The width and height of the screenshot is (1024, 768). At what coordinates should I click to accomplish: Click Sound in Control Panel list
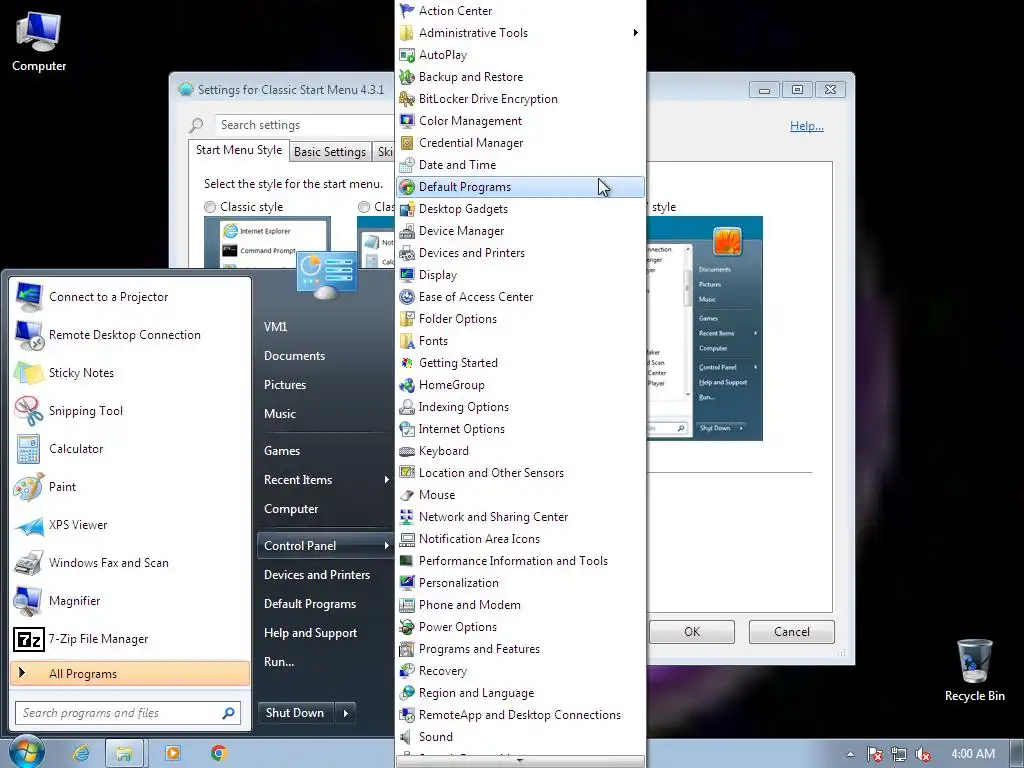click(x=520, y=737)
